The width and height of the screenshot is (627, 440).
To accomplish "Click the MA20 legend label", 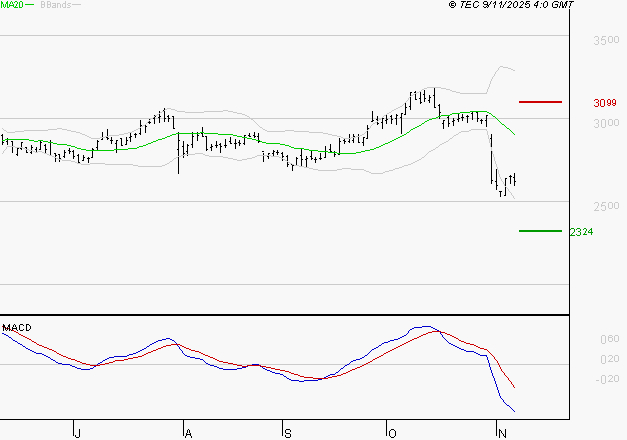I will [12, 5].
